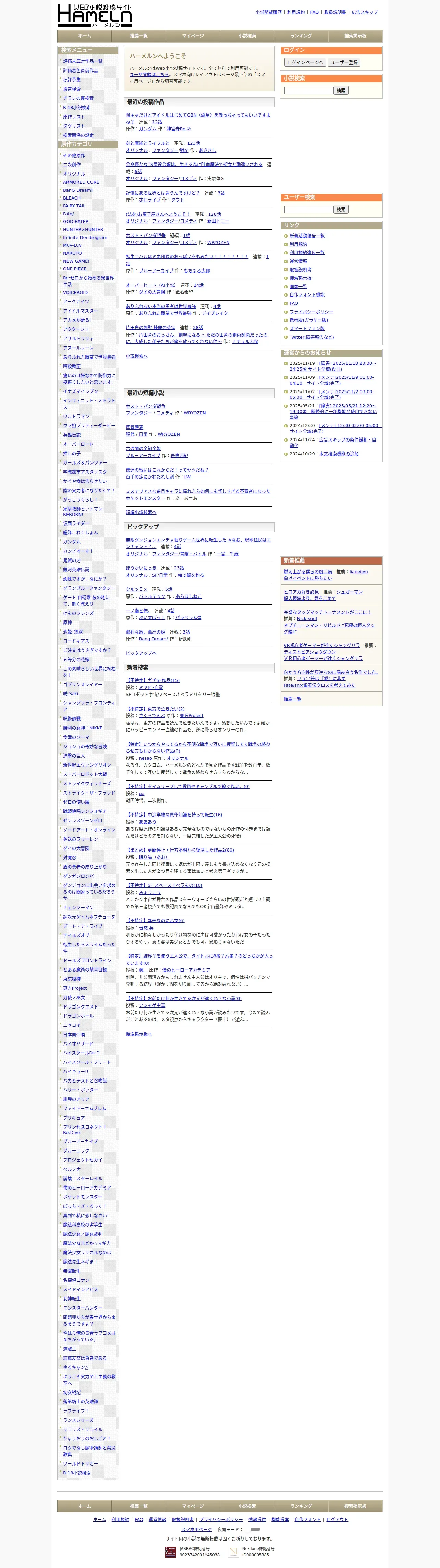Open story オーバーヒート（AI小説）
The height and width of the screenshot is (1568, 440).
click(151, 285)
